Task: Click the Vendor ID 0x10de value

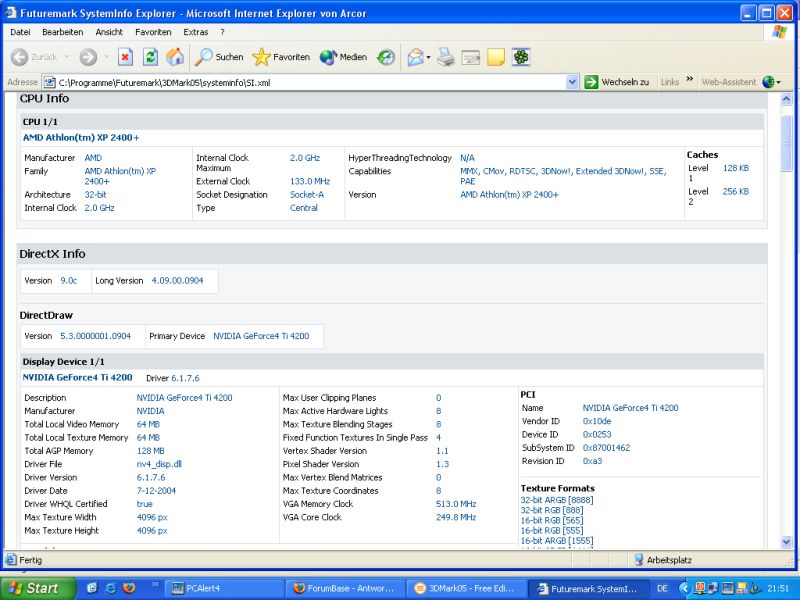Action: click(x=597, y=421)
